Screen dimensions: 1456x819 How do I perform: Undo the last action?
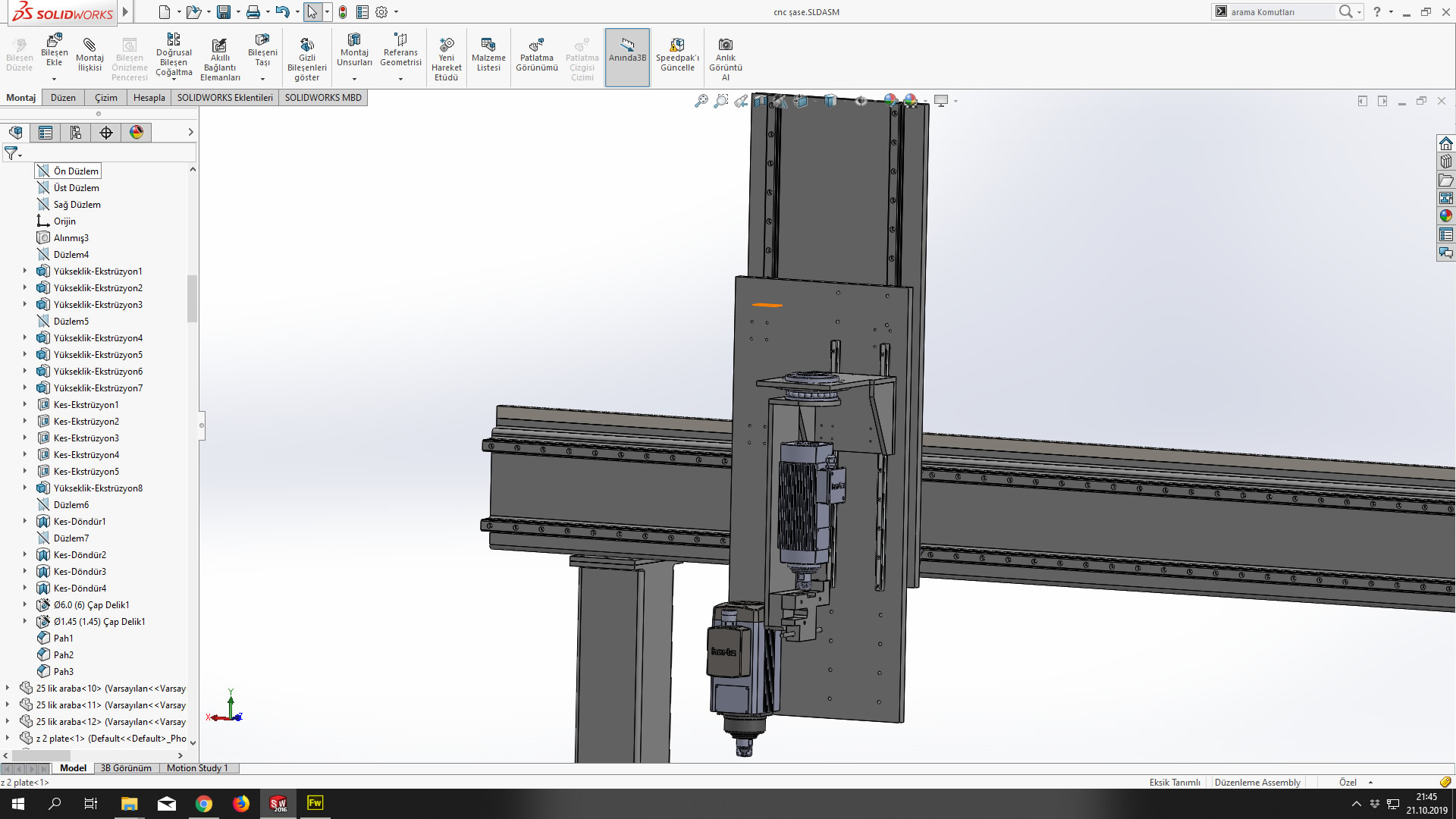(x=282, y=12)
